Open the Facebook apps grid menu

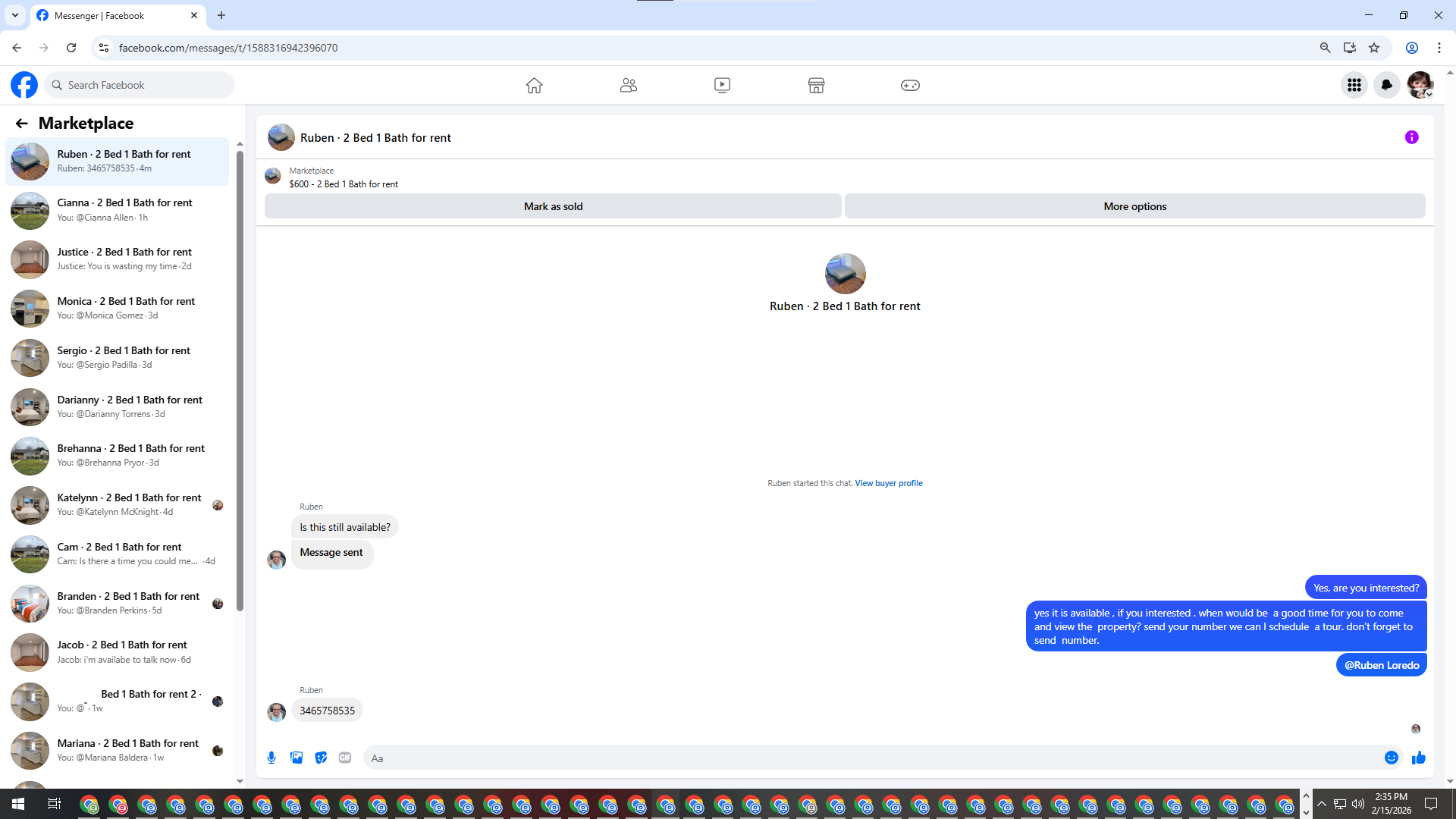click(x=1354, y=85)
